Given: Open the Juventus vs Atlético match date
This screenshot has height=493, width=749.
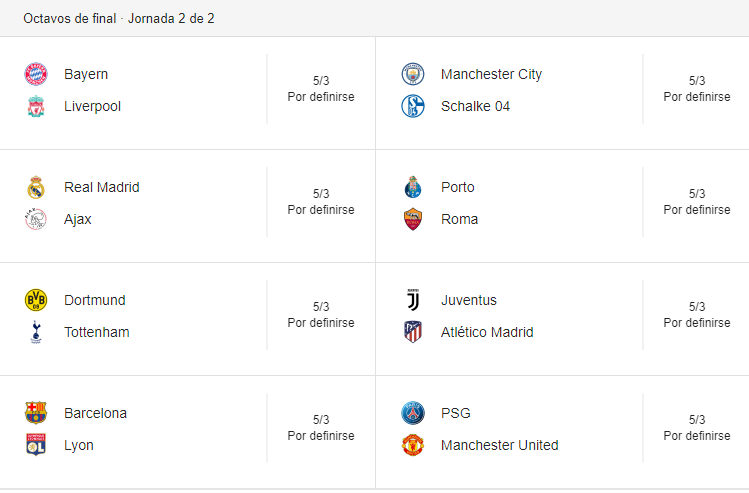Looking at the screenshot, I should pos(697,307).
